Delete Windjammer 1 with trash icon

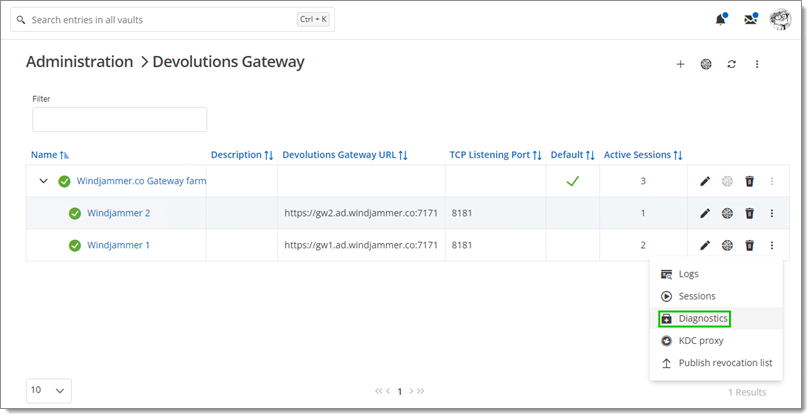pos(749,245)
